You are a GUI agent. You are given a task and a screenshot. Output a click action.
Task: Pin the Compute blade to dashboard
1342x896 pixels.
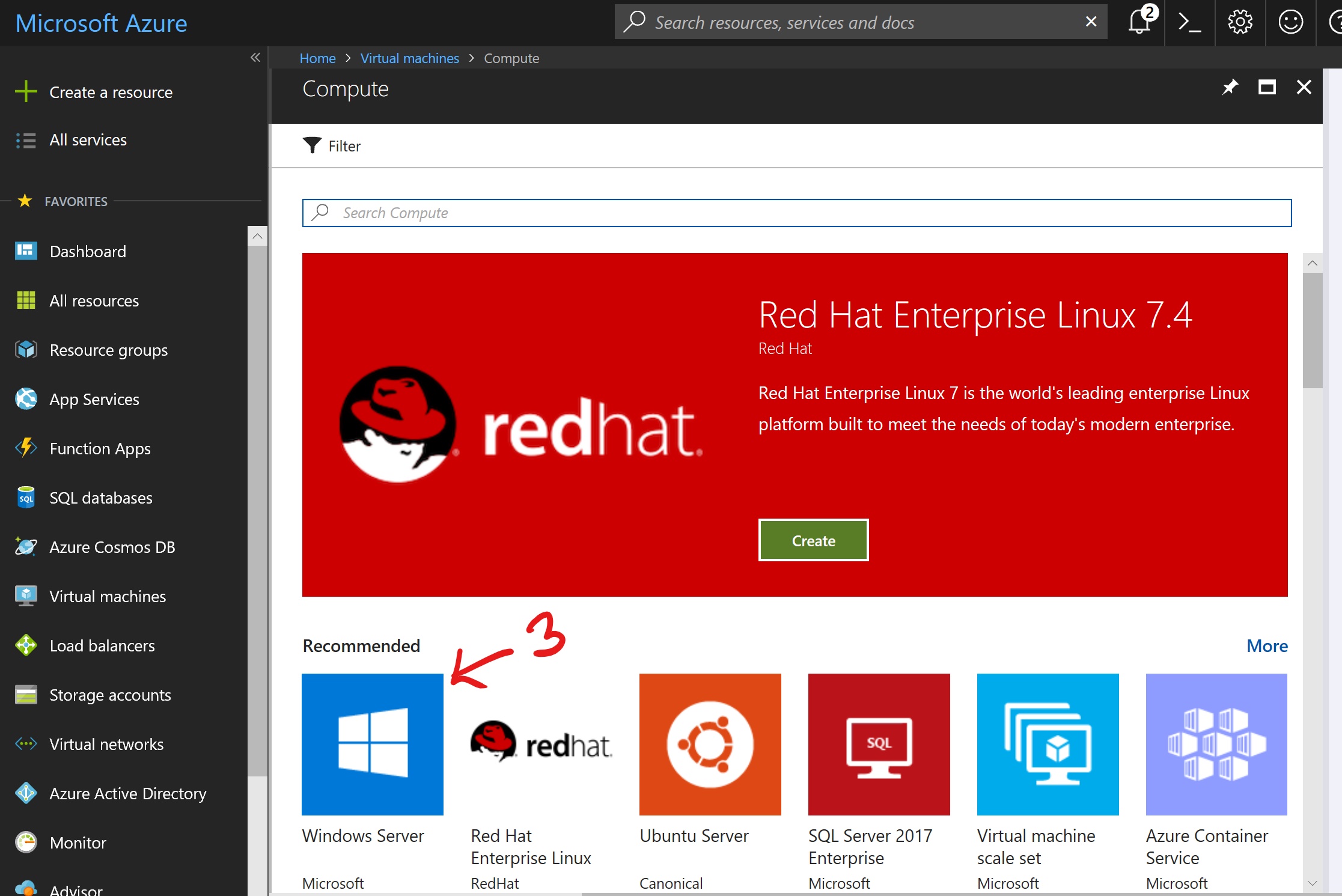(1230, 88)
